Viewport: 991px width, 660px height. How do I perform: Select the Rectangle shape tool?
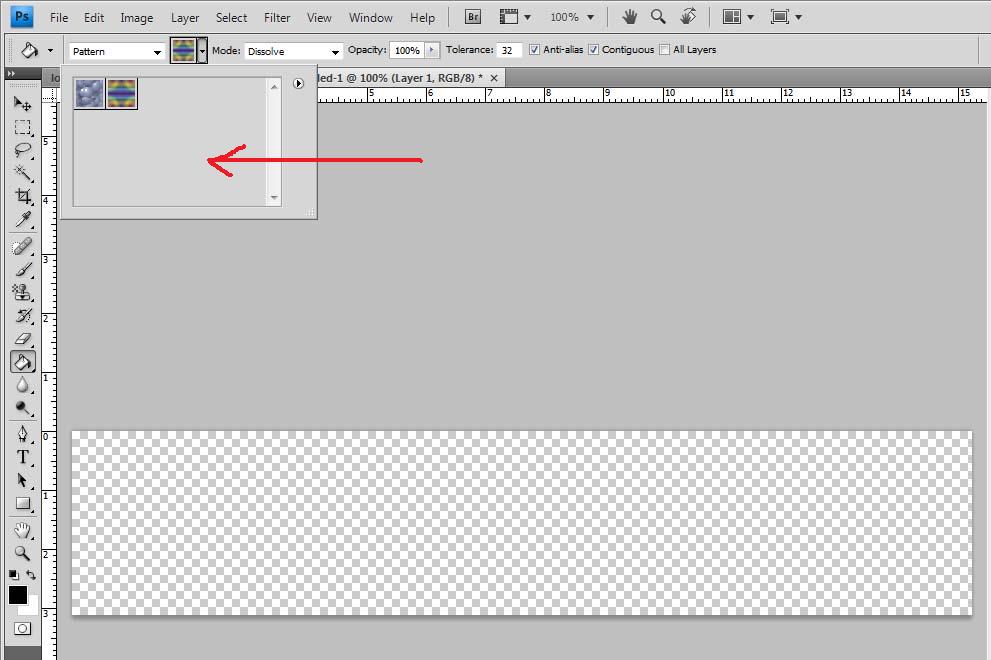coord(22,503)
